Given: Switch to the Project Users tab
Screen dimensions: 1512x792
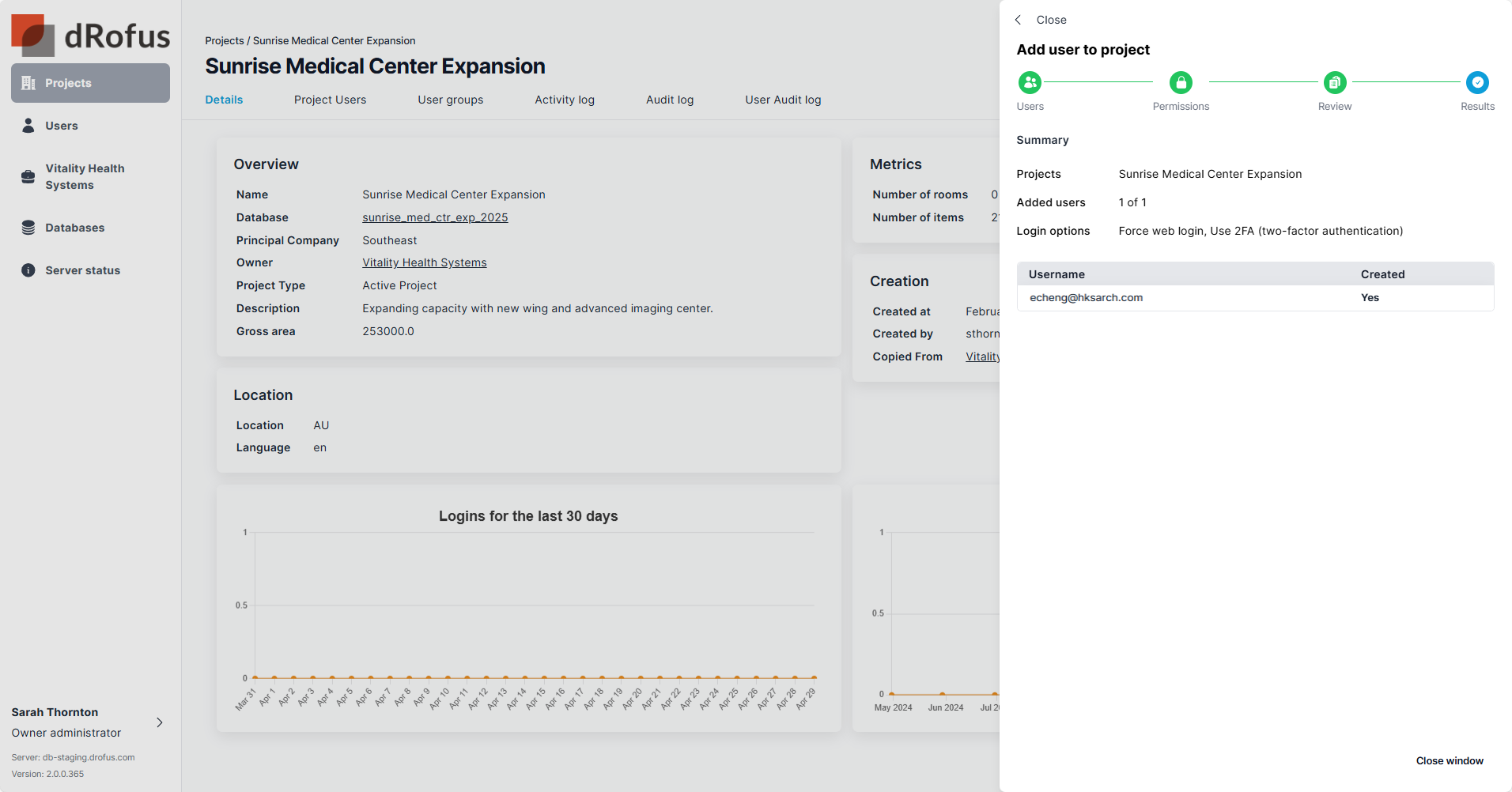Looking at the screenshot, I should point(330,100).
